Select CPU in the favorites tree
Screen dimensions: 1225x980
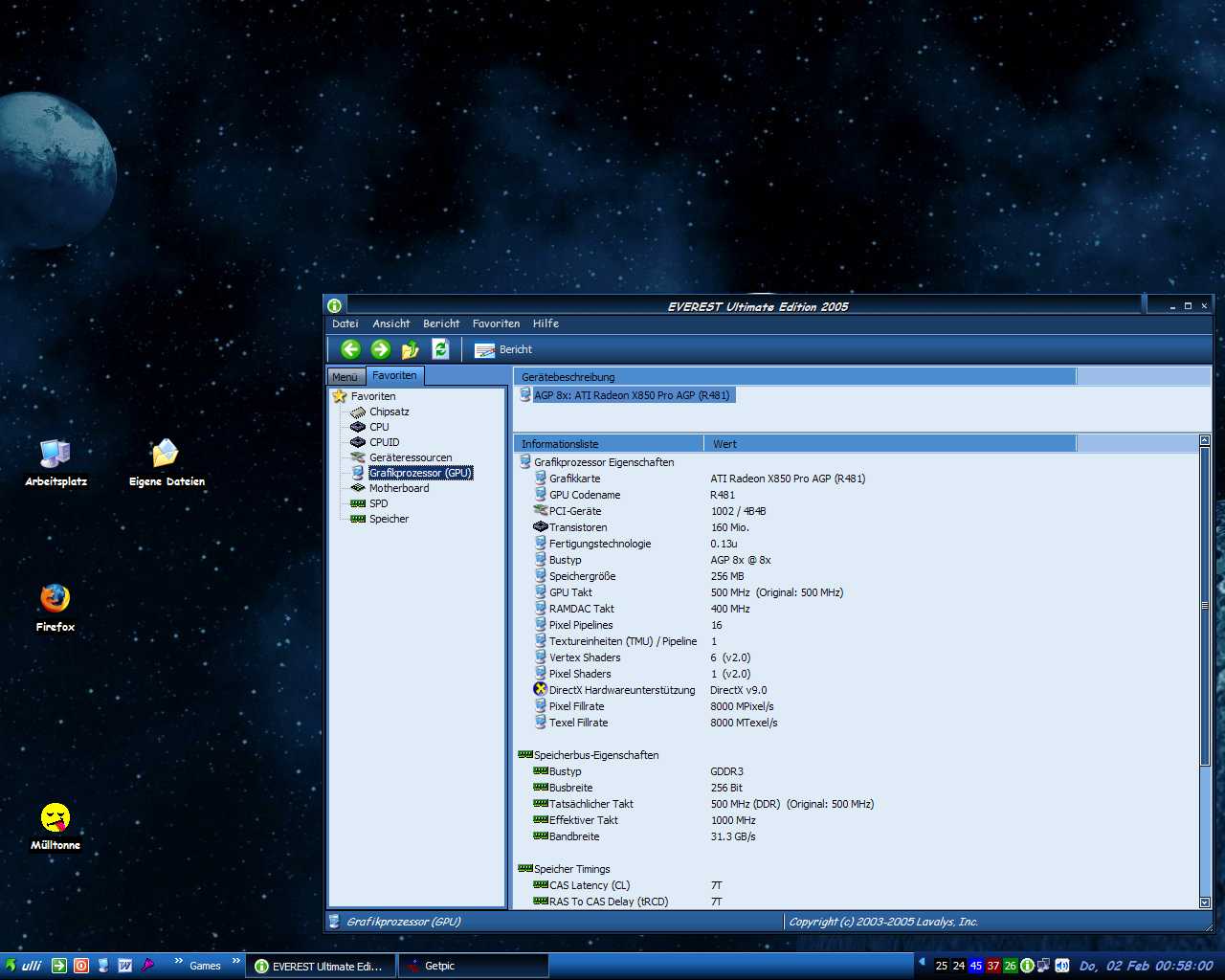tap(369, 427)
